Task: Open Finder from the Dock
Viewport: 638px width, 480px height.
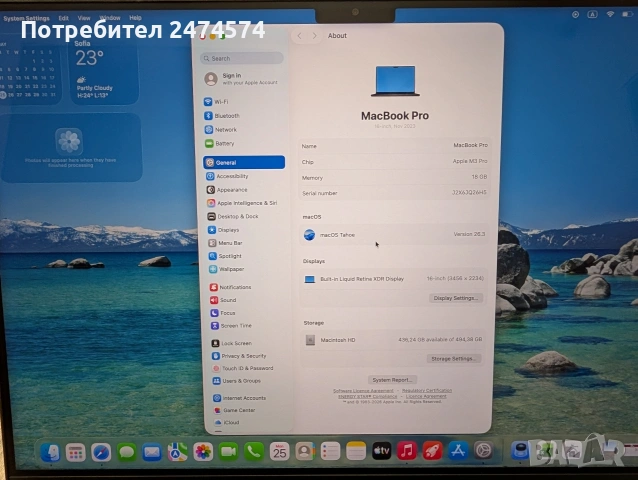Action: point(50,452)
